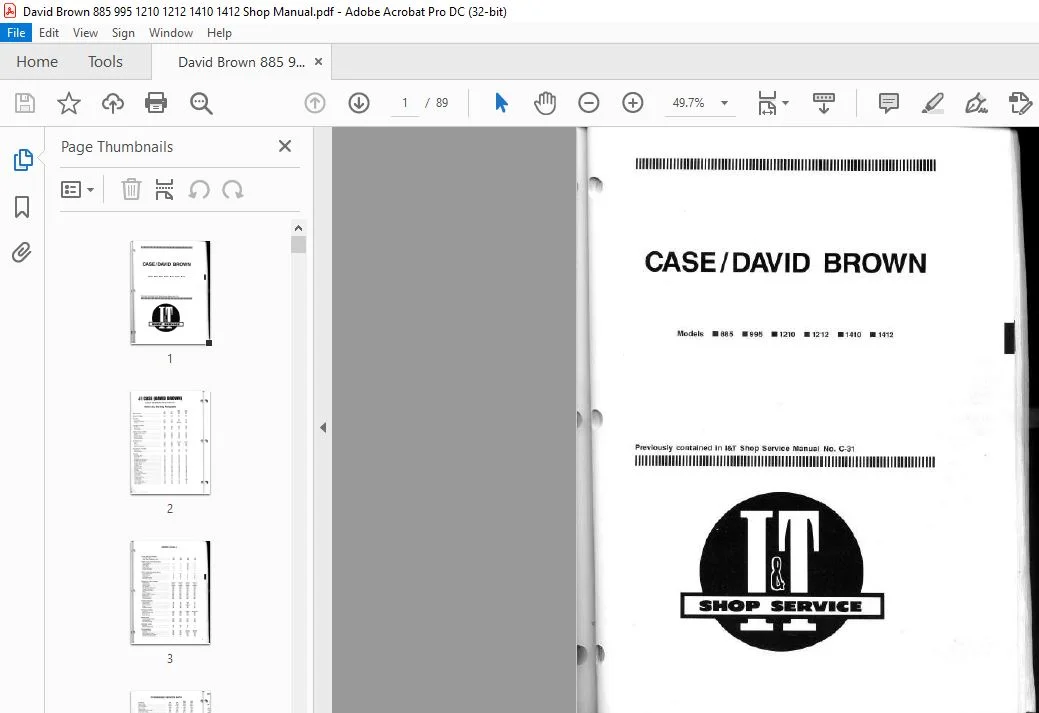Open the zoom level dropdown arrow

(724, 103)
